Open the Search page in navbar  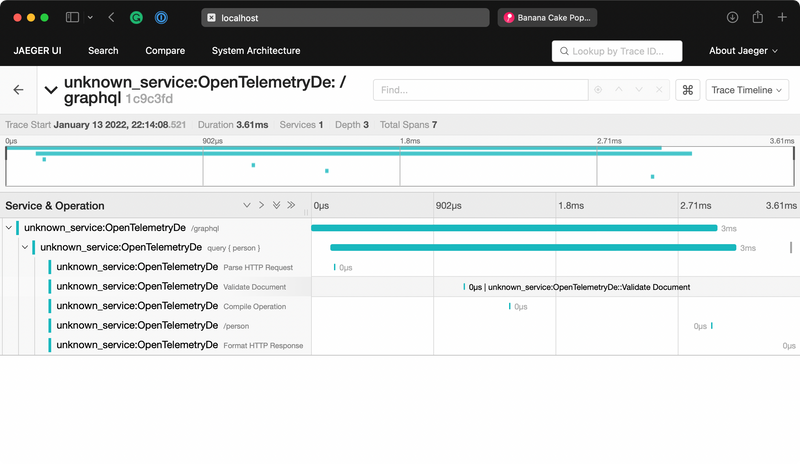pyautogui.click(x=103, y=51)
